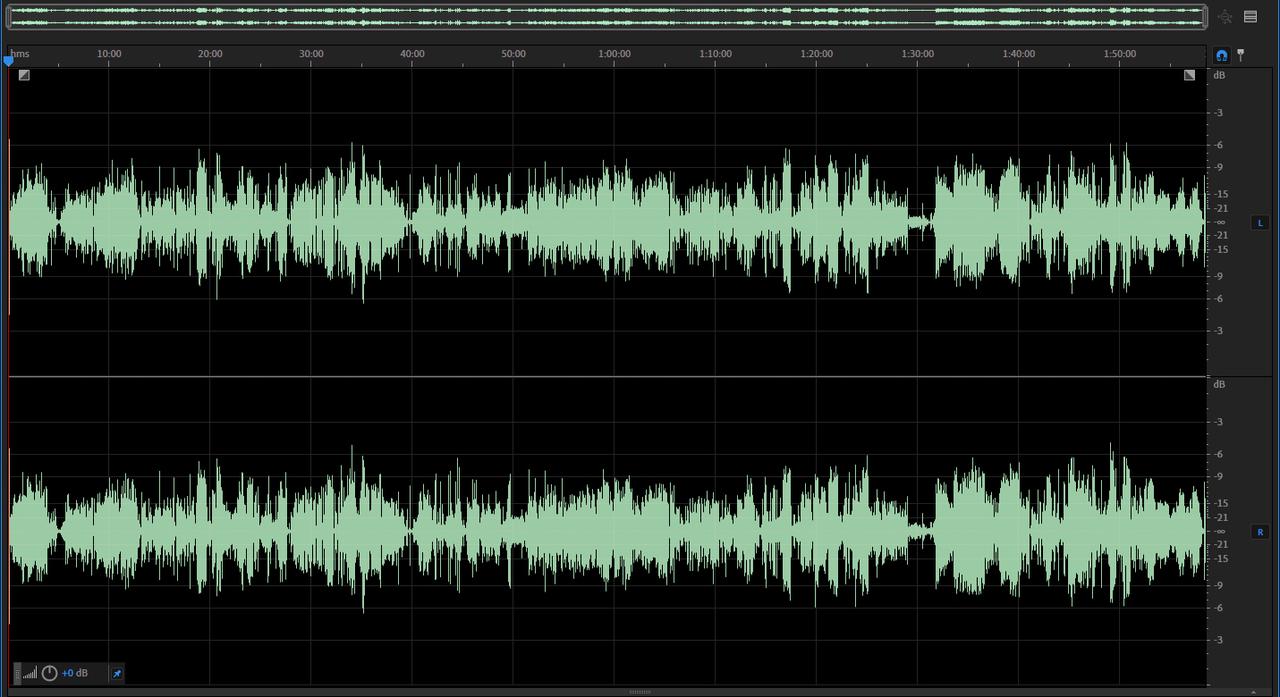1280x697 pixels.
Task: Click the 50:00 mark on the time ruler
Action: pyautogui.click(x=513, y=54)
